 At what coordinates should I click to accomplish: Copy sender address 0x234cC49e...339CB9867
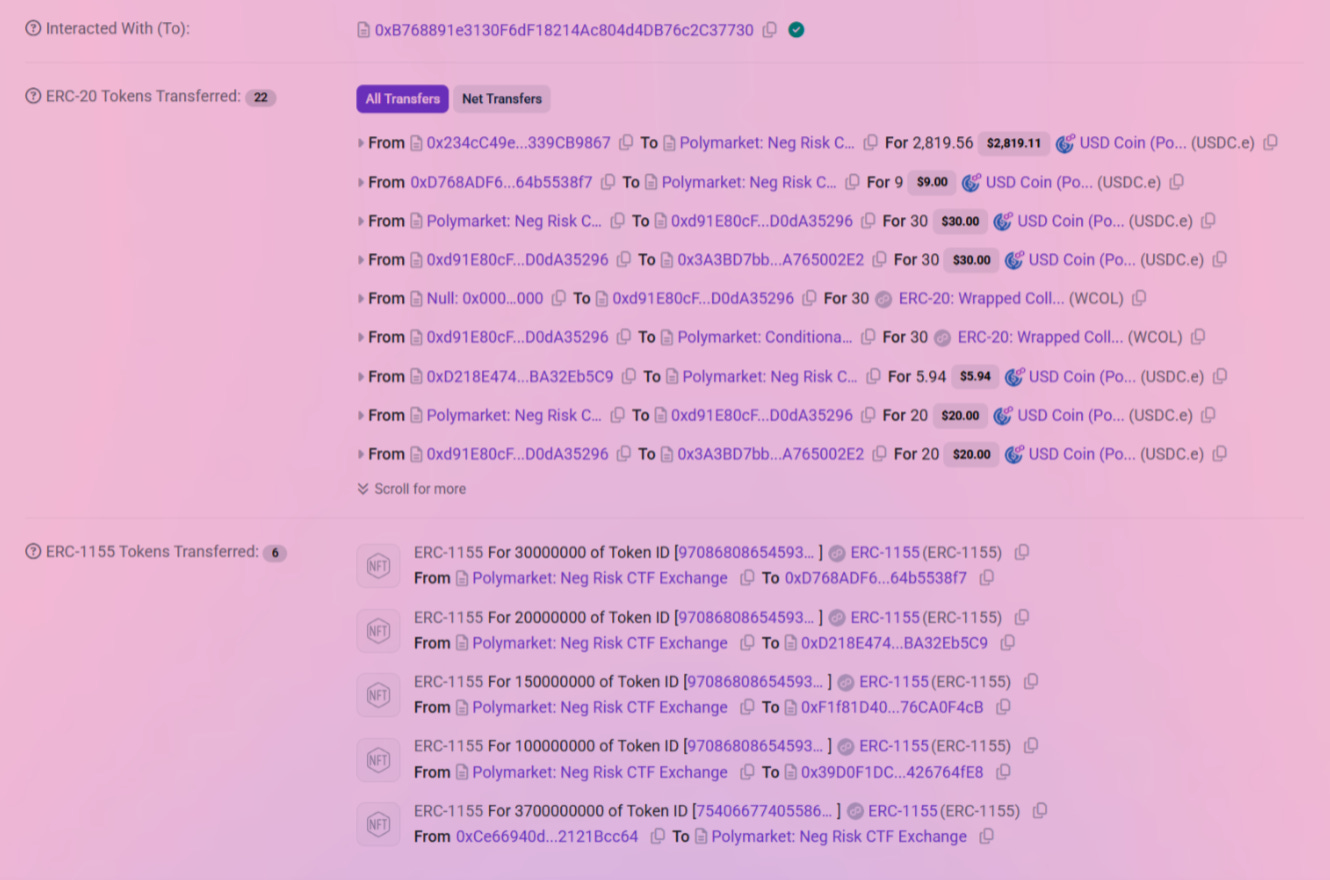[x=626, y=143]
